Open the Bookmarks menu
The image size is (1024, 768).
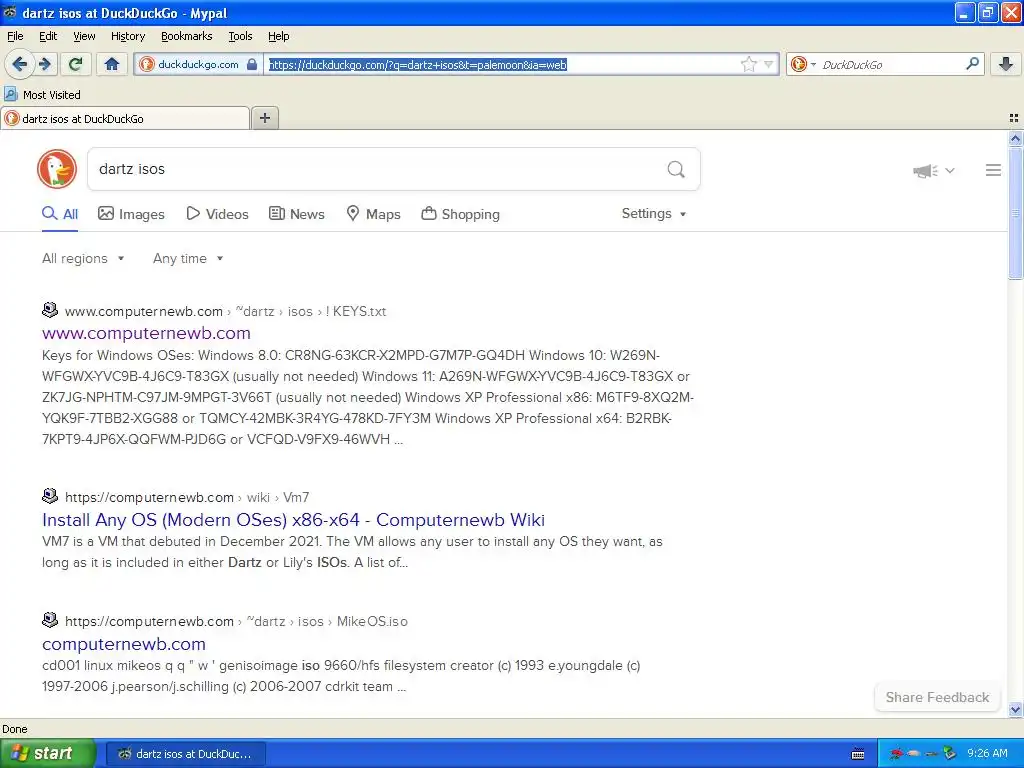[187, 36]
